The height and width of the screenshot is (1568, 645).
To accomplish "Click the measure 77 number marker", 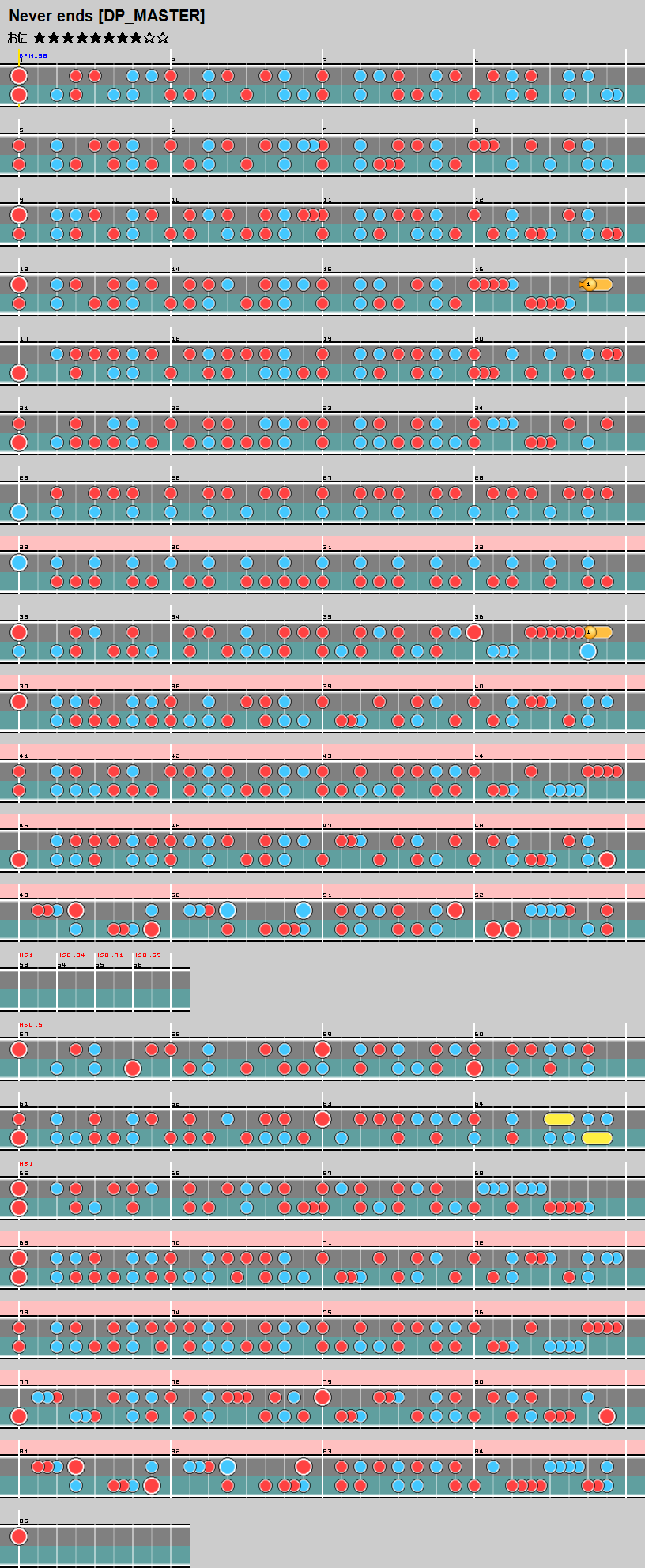I will 24,1382.
